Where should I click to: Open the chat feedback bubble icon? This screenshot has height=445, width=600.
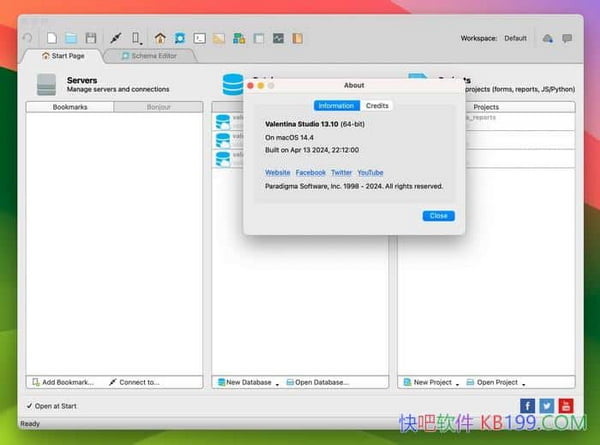point(567,38)
